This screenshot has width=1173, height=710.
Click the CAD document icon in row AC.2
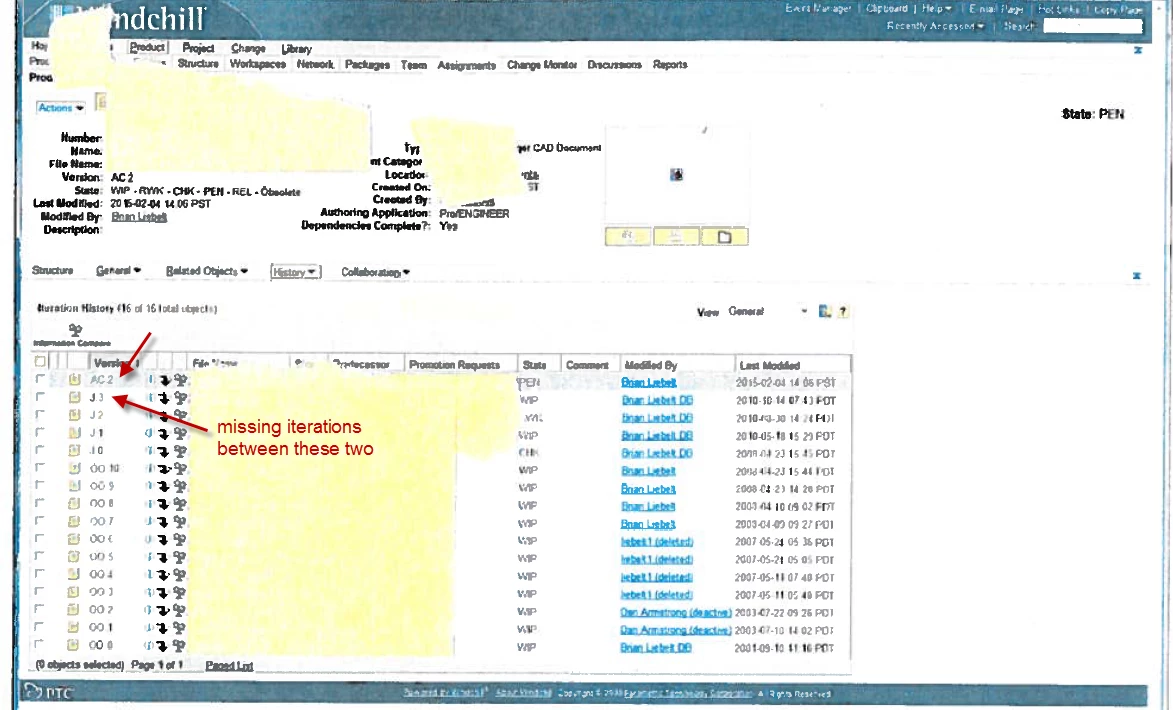tap(75, 380)
